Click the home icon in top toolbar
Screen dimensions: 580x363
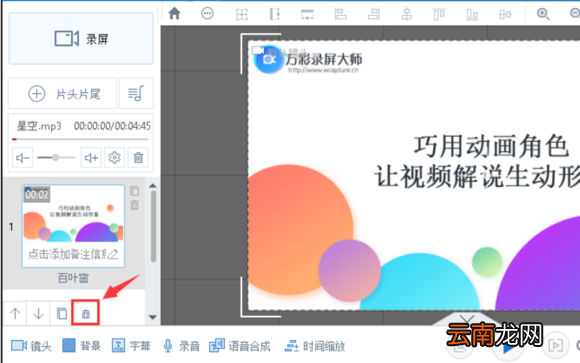pos(174,13)
